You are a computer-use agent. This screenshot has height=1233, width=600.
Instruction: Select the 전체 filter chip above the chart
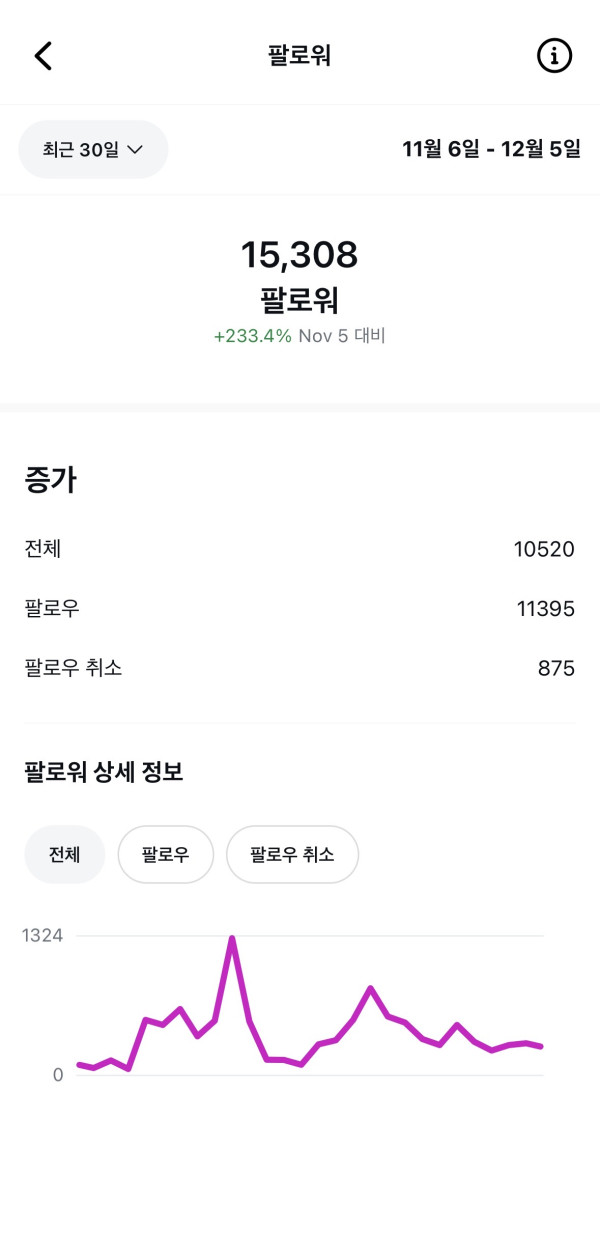click(x=64, y=855)
